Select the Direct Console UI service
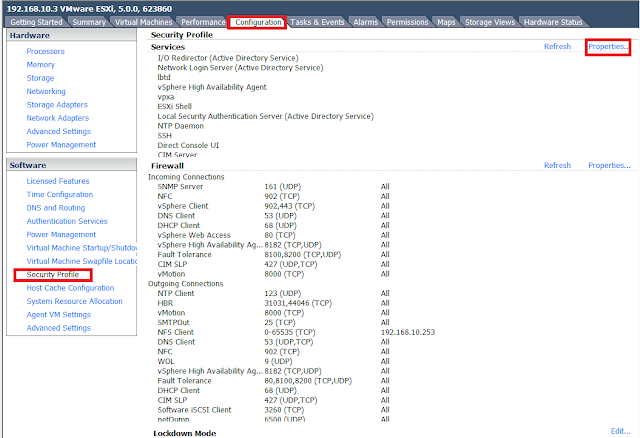 pos(188,145)
